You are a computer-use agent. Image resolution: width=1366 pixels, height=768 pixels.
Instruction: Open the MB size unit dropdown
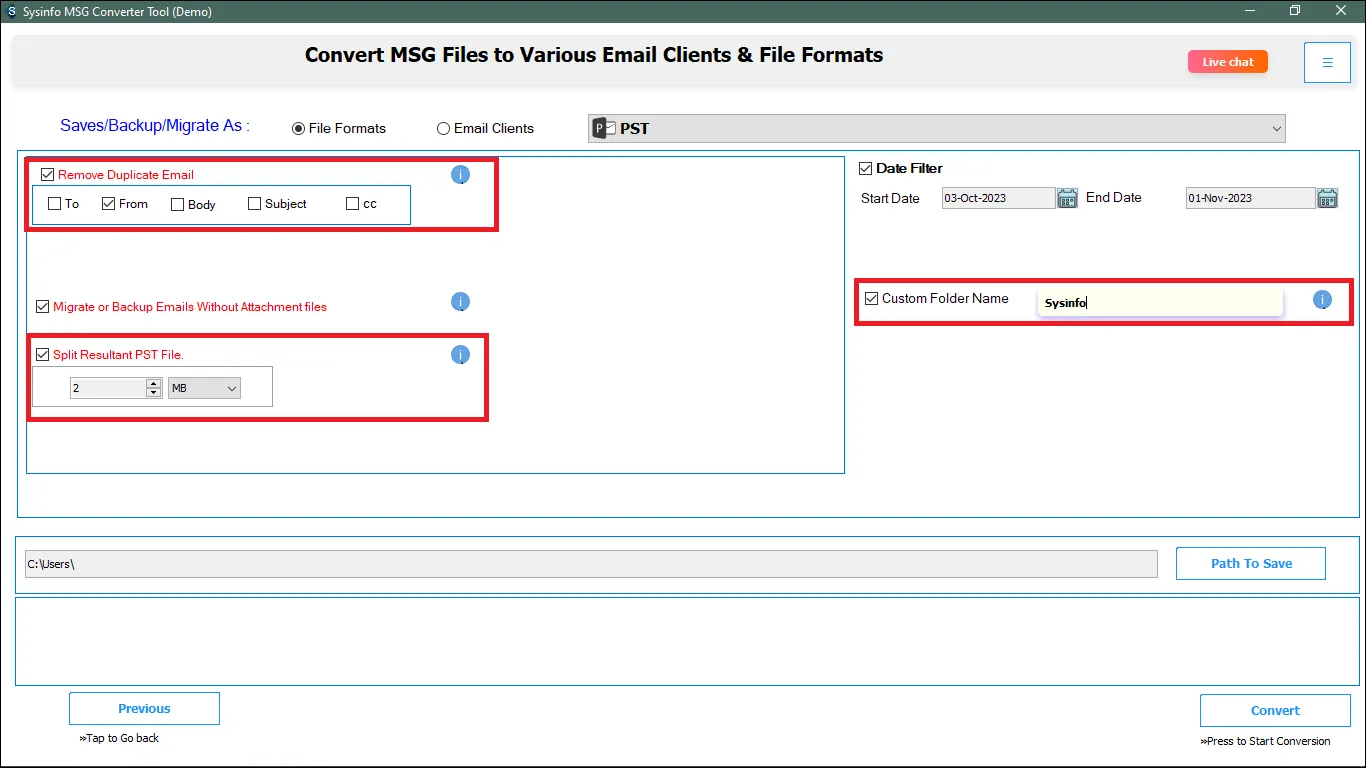coord(205,388)
